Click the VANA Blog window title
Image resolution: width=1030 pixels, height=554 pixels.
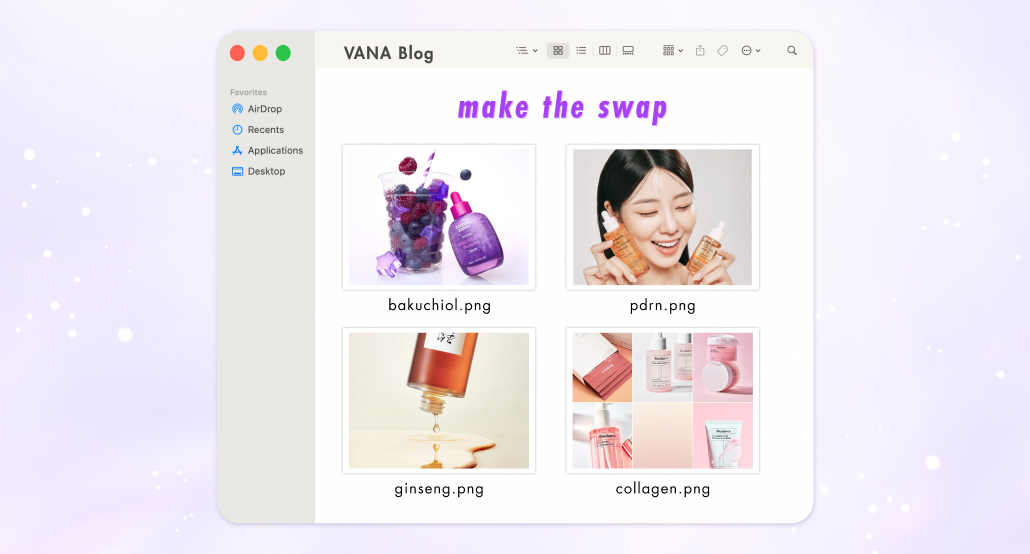click(388, 53)
